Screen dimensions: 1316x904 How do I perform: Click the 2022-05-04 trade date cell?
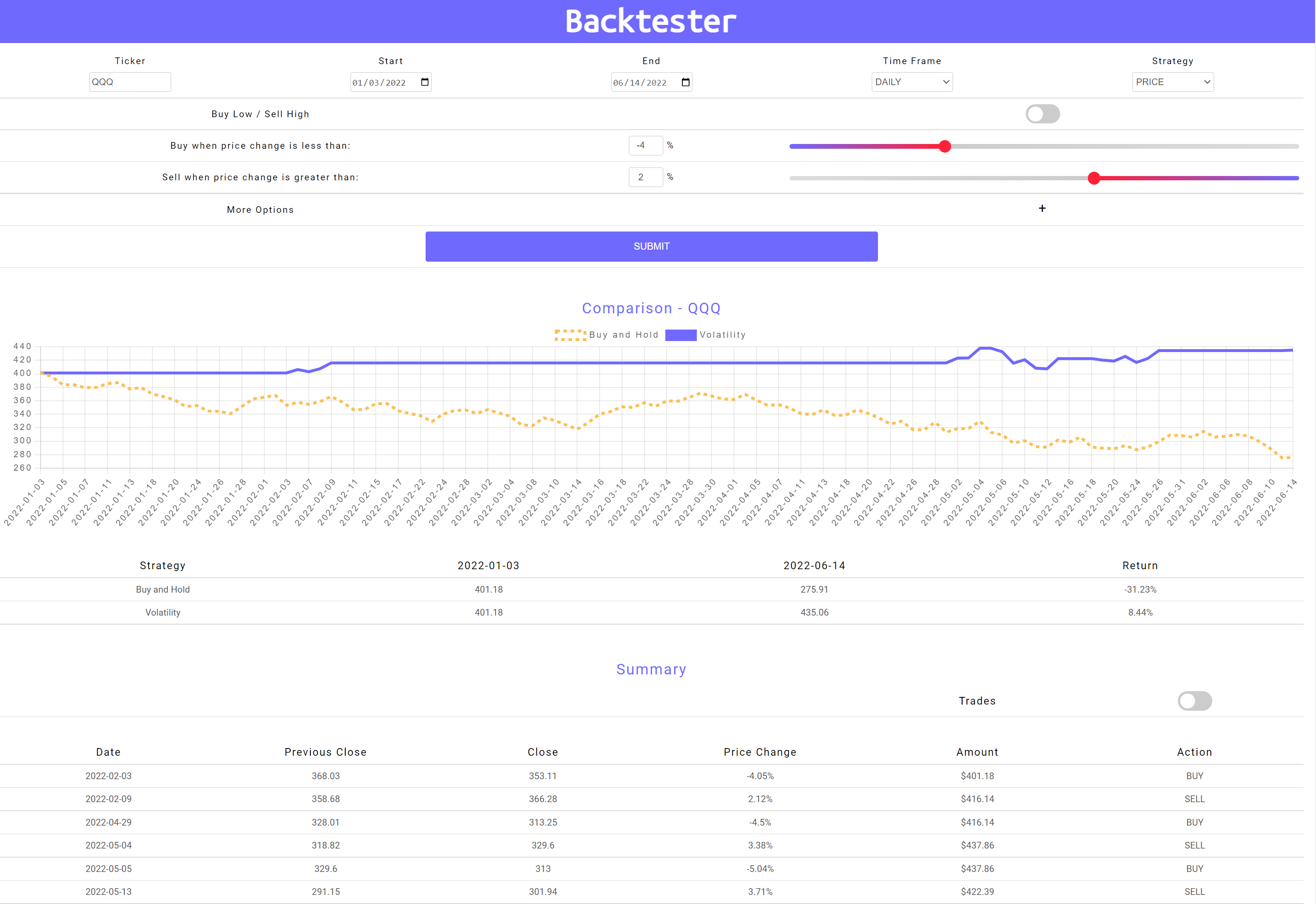[x=109, y=846]
